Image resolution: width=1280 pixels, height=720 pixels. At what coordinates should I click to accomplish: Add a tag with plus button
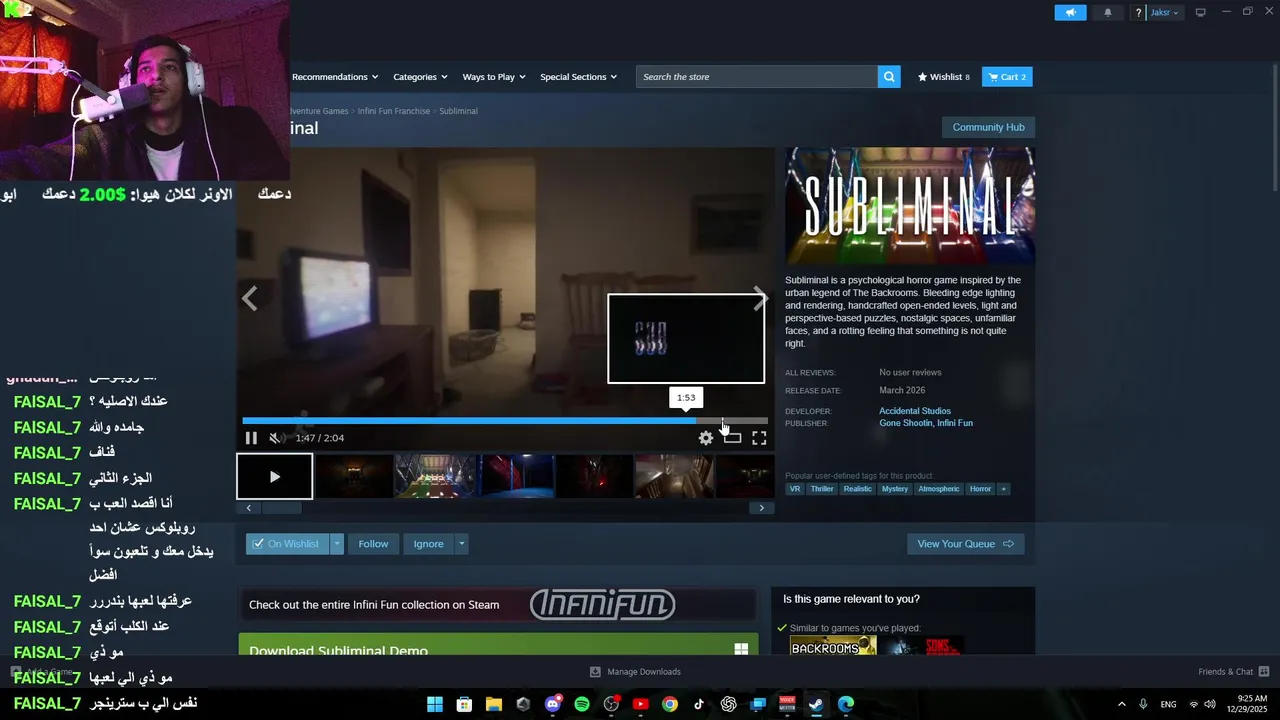[1003, 489]
